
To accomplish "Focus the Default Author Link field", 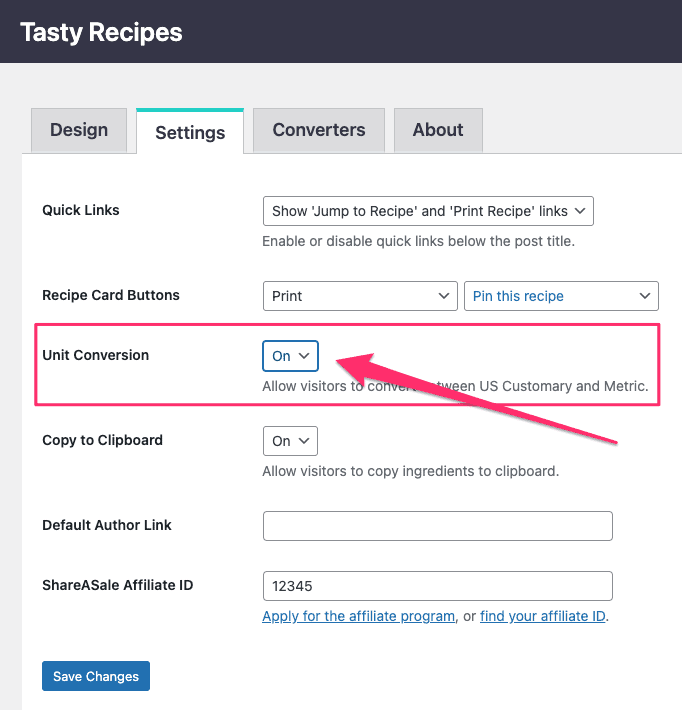I will [437, 526].
